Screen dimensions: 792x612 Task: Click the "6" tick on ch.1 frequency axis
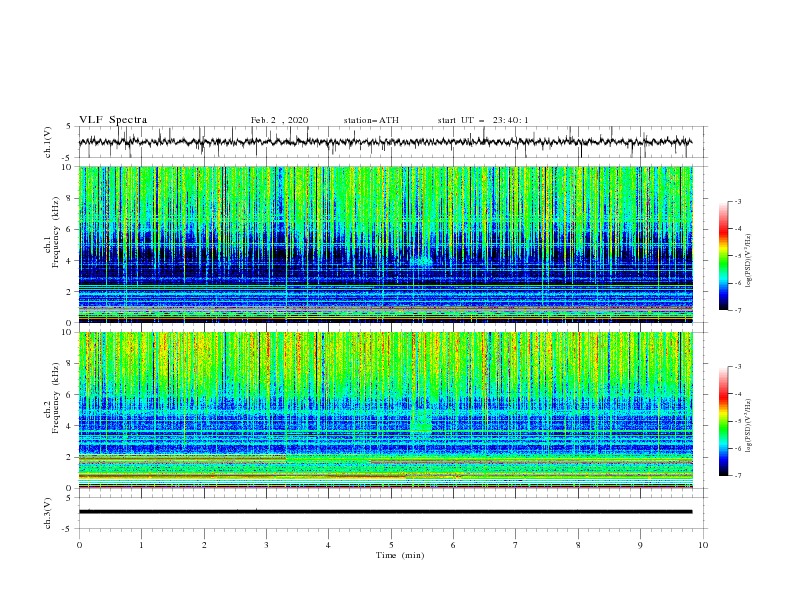pos(70,229)
